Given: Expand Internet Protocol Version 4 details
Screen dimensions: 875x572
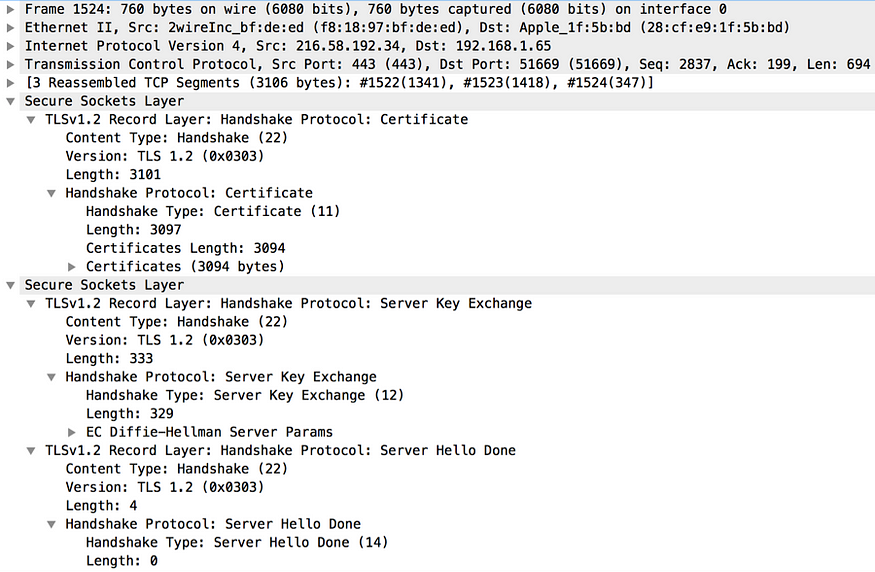Looking at the screenshot, I should point(10,46).
